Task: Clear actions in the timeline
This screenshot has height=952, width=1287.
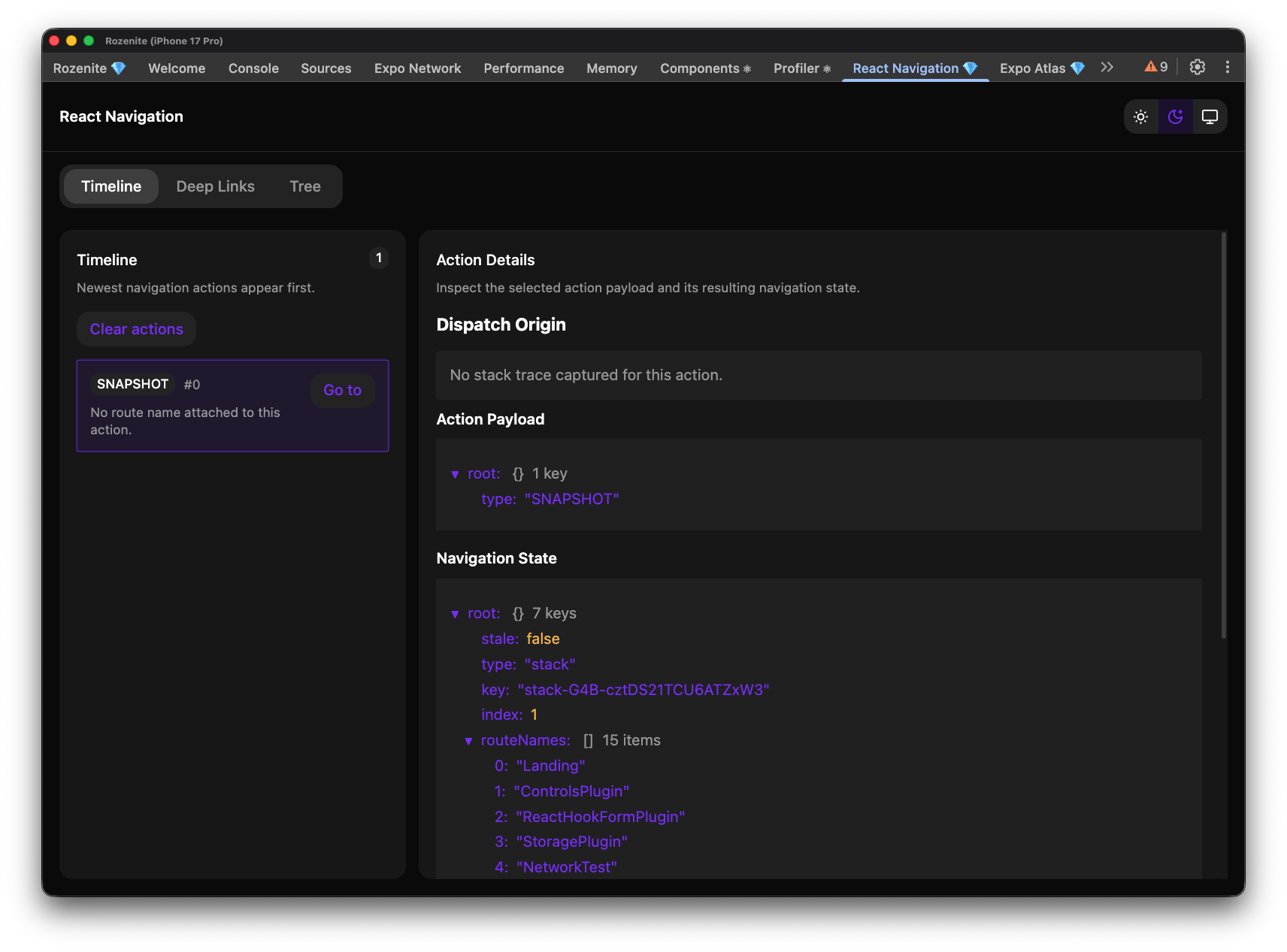Action: (x=136, y=329)
